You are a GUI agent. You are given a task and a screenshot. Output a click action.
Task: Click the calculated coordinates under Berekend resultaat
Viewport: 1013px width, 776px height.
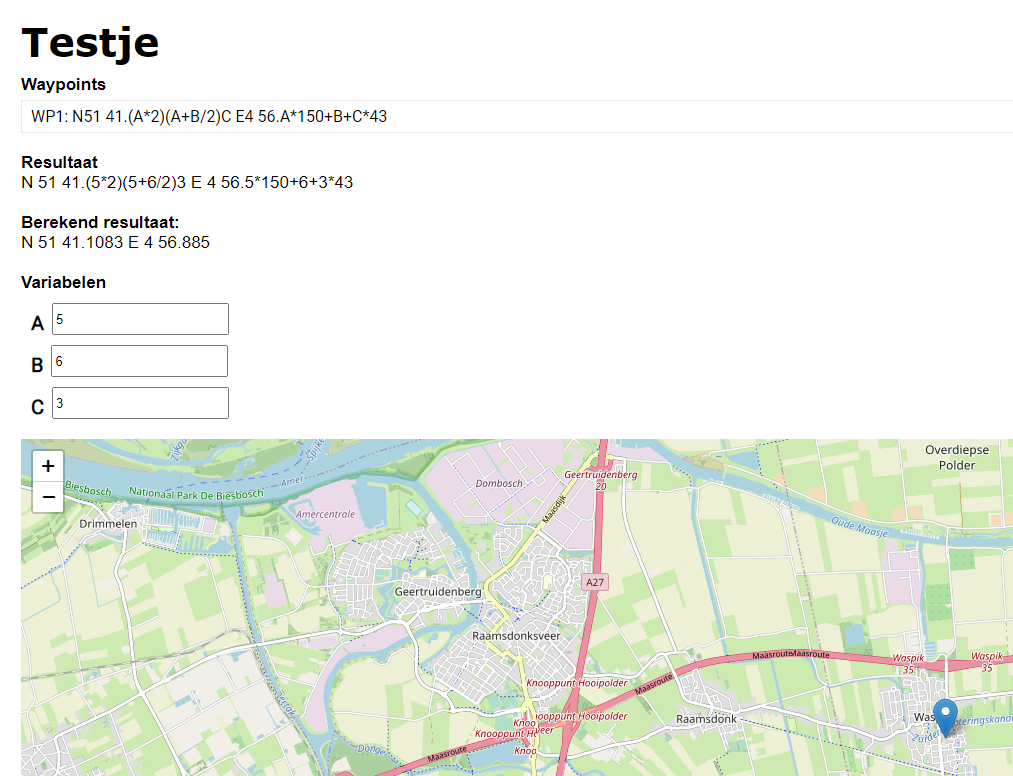[115, 243]
